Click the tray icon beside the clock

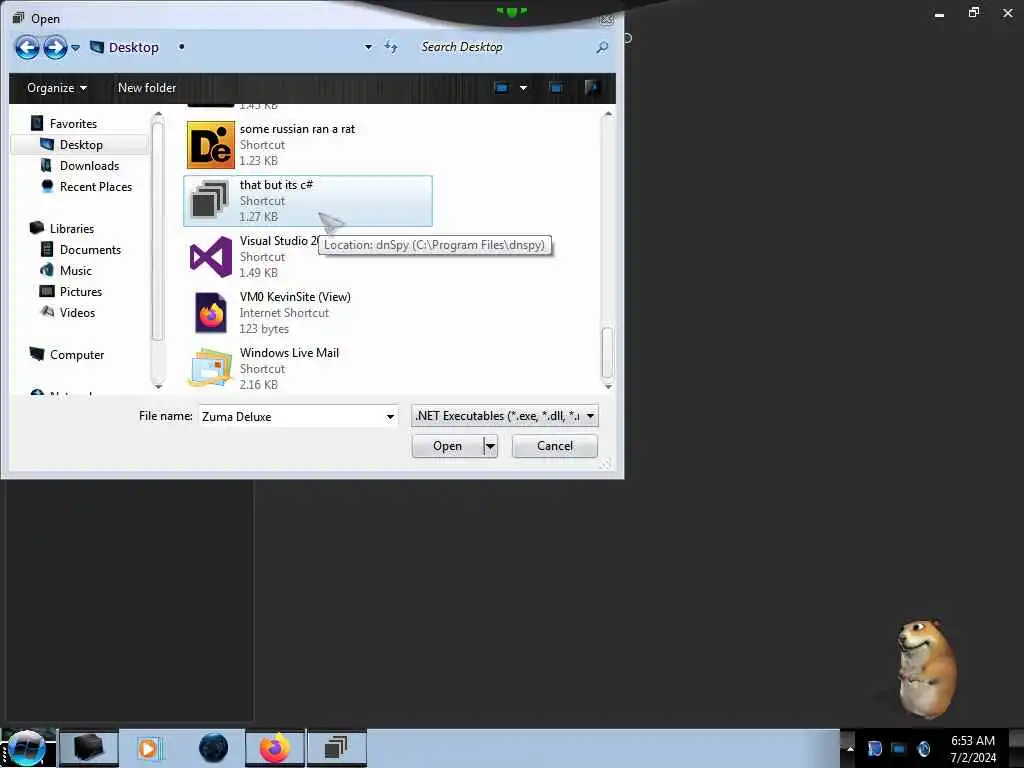point(923,748)
